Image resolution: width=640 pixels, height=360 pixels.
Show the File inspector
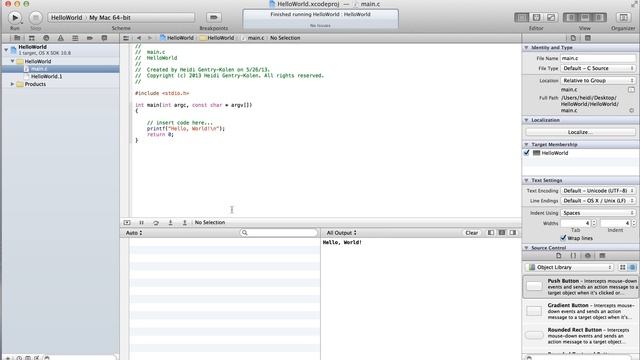click(573, 38)
